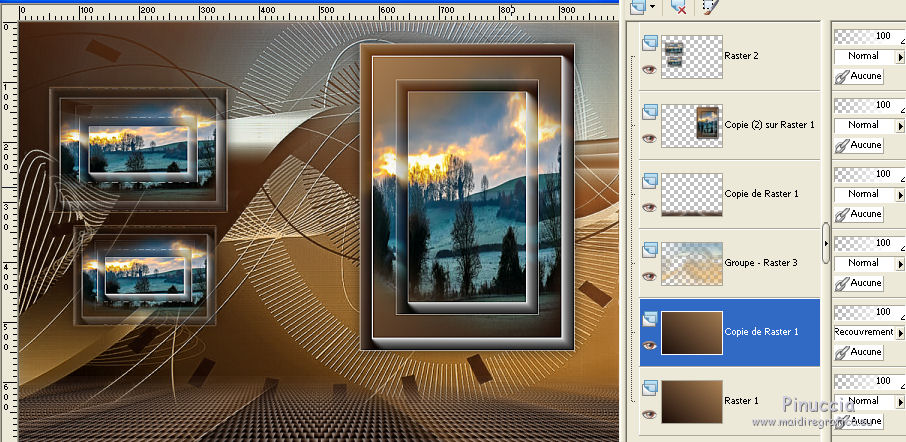Select the 'Groupe - Raster 3' layer name
This screenshot has height=442, width=906.
761,263
